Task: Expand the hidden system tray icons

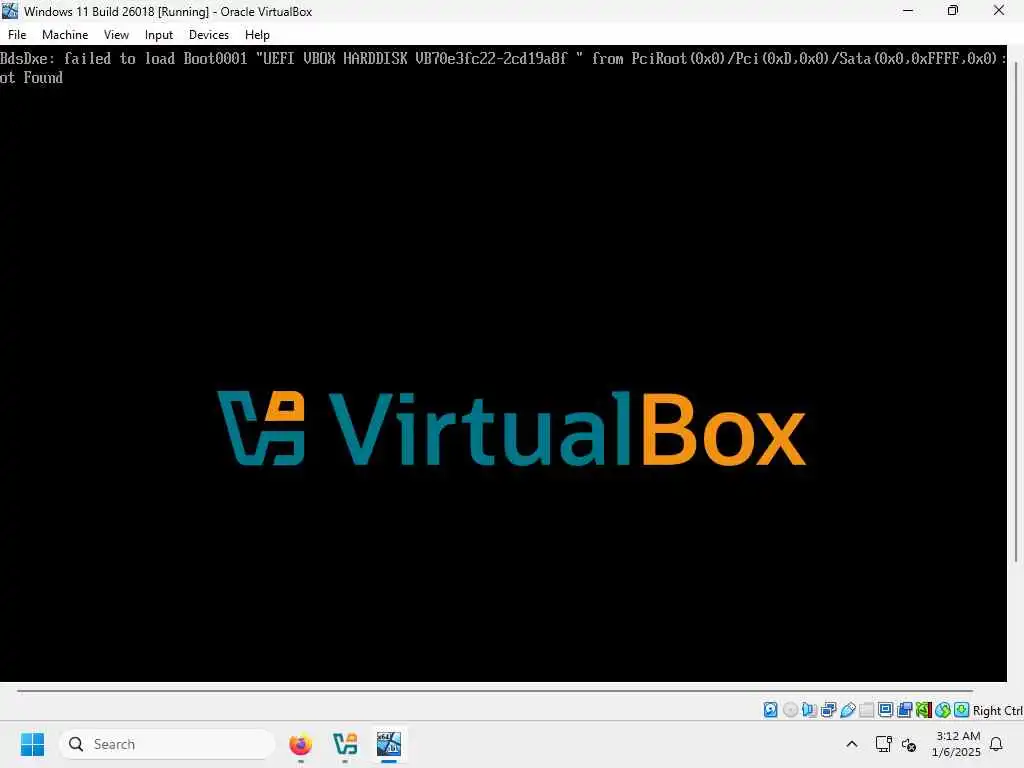Action: (852, 744)
